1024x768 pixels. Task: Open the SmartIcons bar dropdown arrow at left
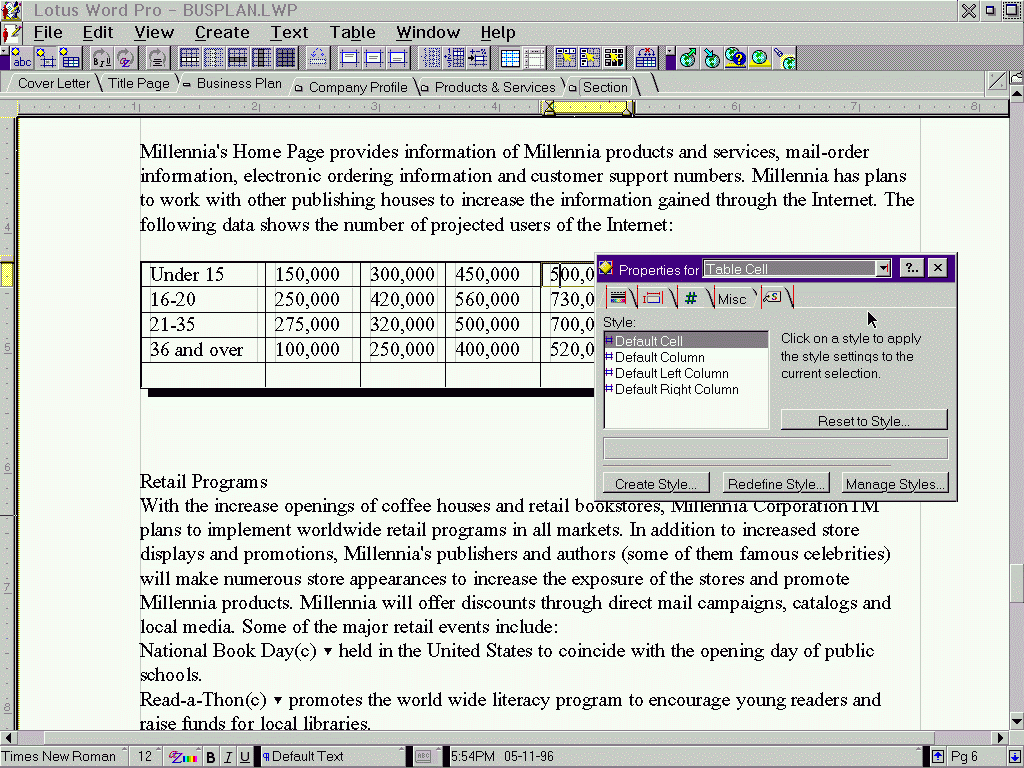point(5,51)
